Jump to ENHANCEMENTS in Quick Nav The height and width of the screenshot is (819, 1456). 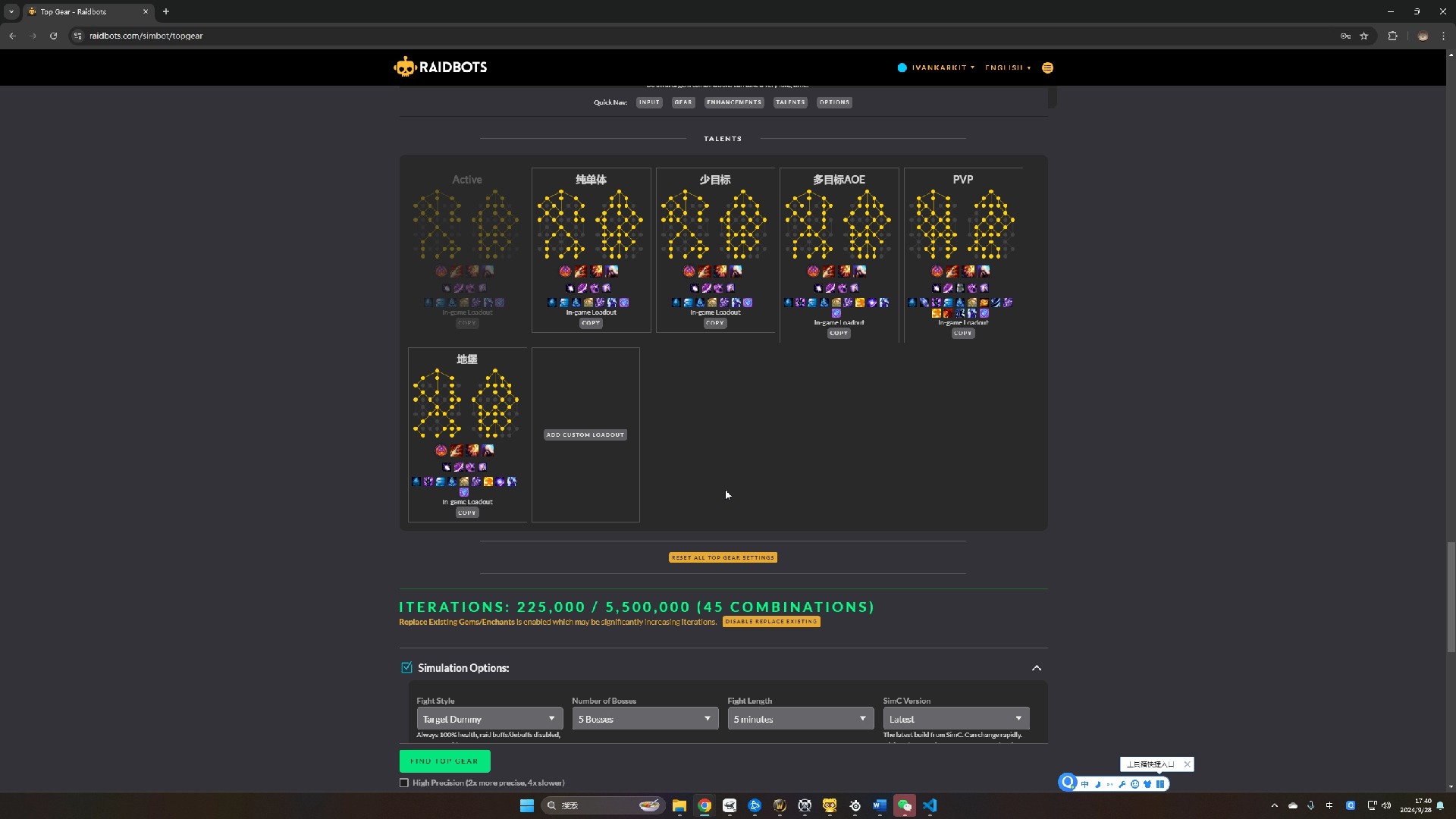[x=734, y=102]
